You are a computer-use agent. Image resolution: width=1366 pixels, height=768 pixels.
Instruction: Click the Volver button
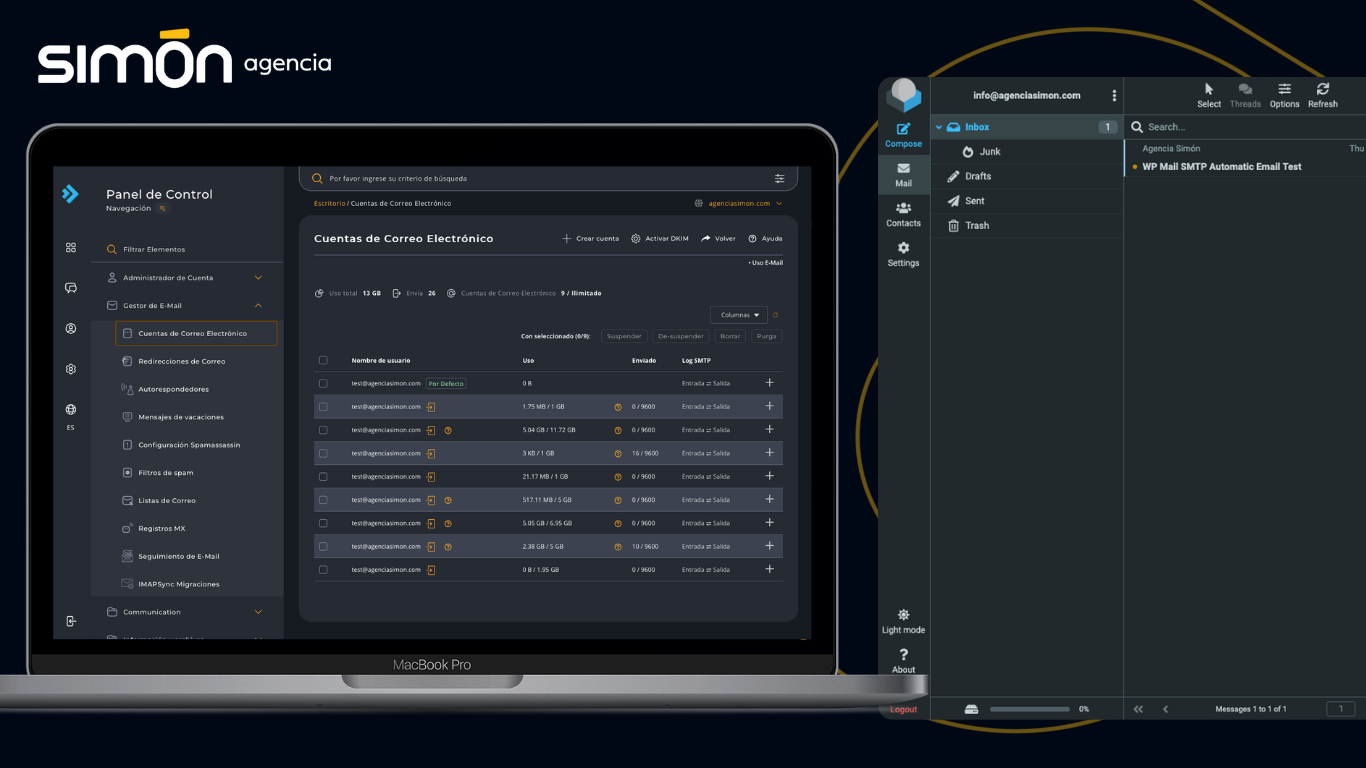point(718,239)
